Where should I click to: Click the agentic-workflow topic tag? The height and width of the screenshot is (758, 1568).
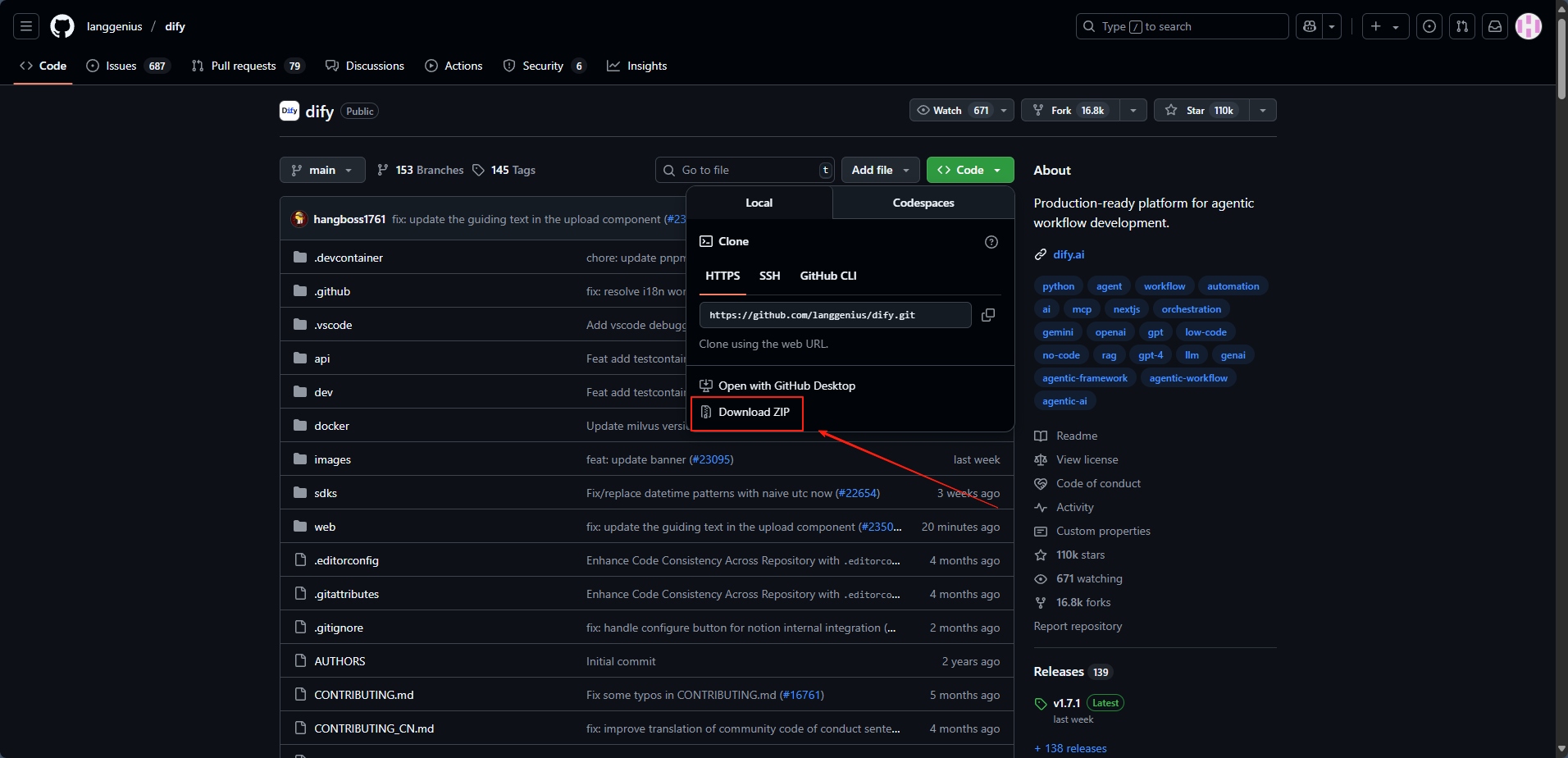tap(1188, 378)
